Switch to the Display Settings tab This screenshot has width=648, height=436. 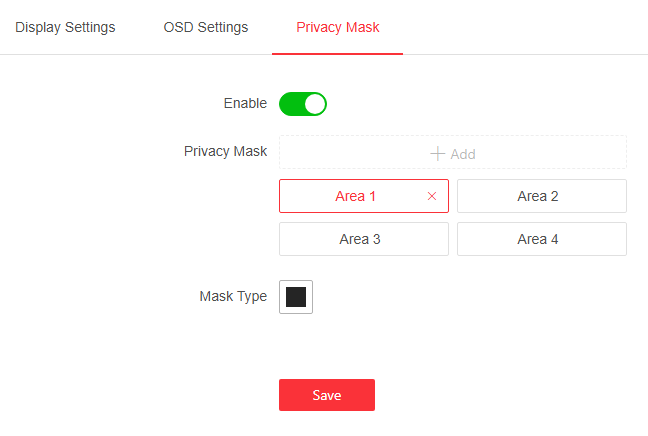pyautogui.click(x=65, y=27)
